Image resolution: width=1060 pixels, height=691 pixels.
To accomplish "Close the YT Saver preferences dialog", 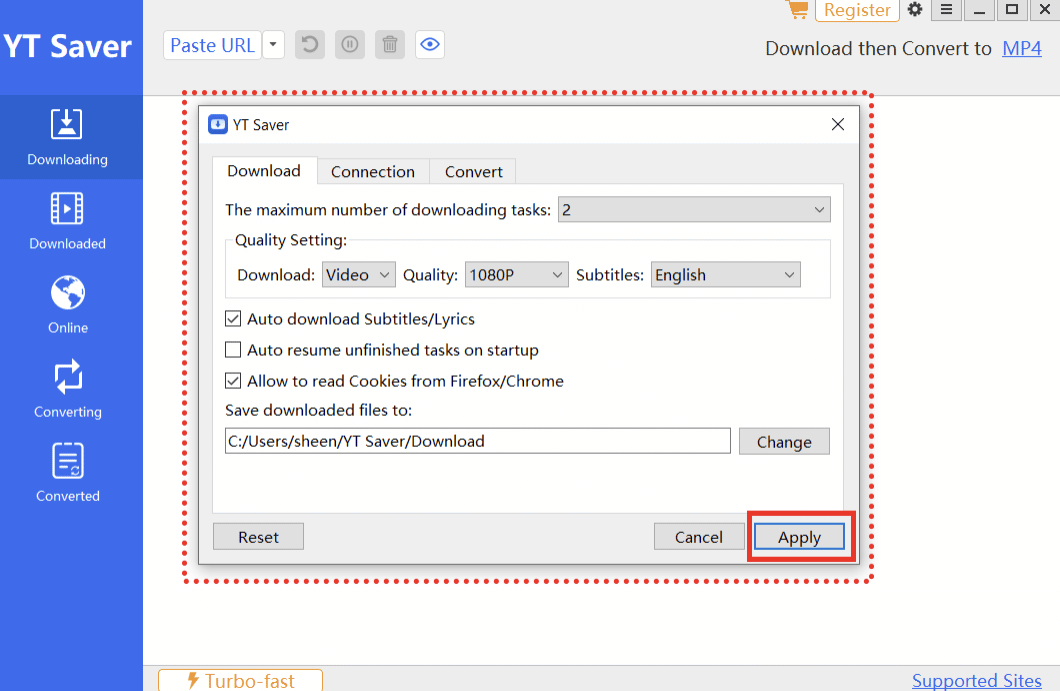I will tap(838, 124).
